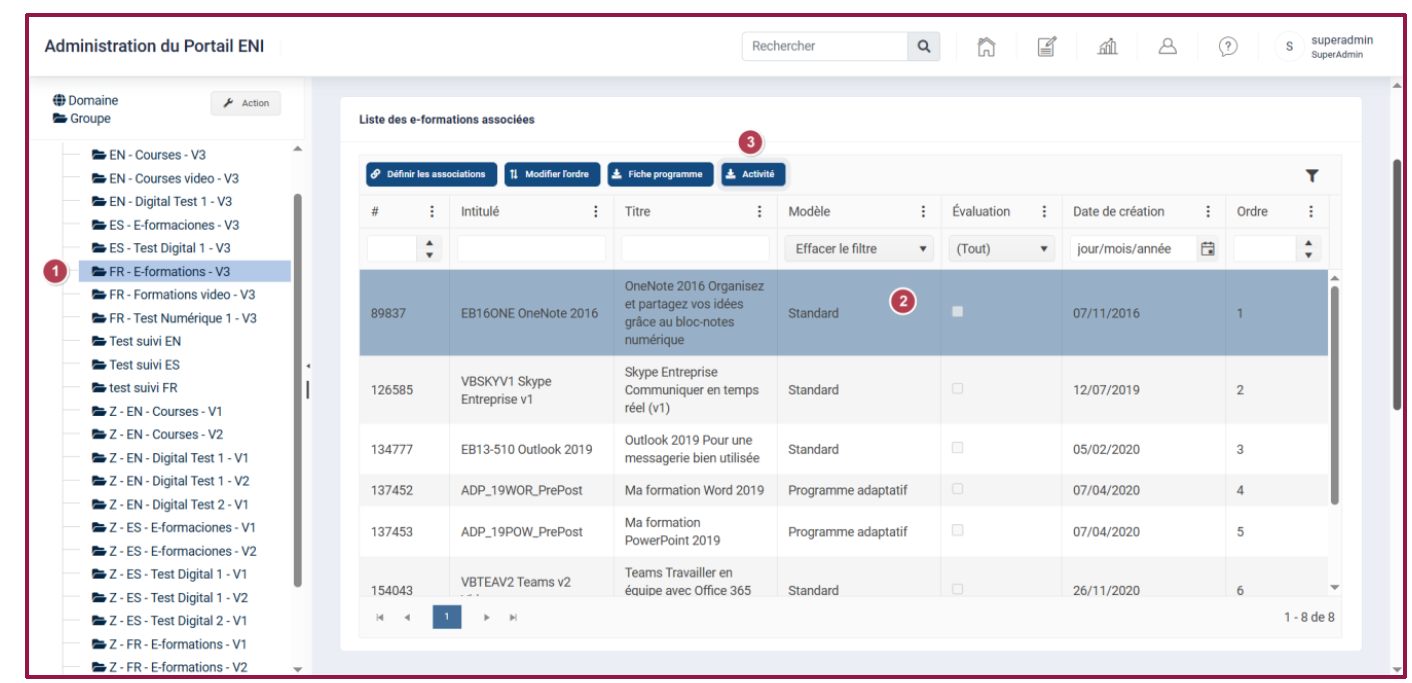Open the home icon in header
The image size is (1412, 683).
pos(986,46)
